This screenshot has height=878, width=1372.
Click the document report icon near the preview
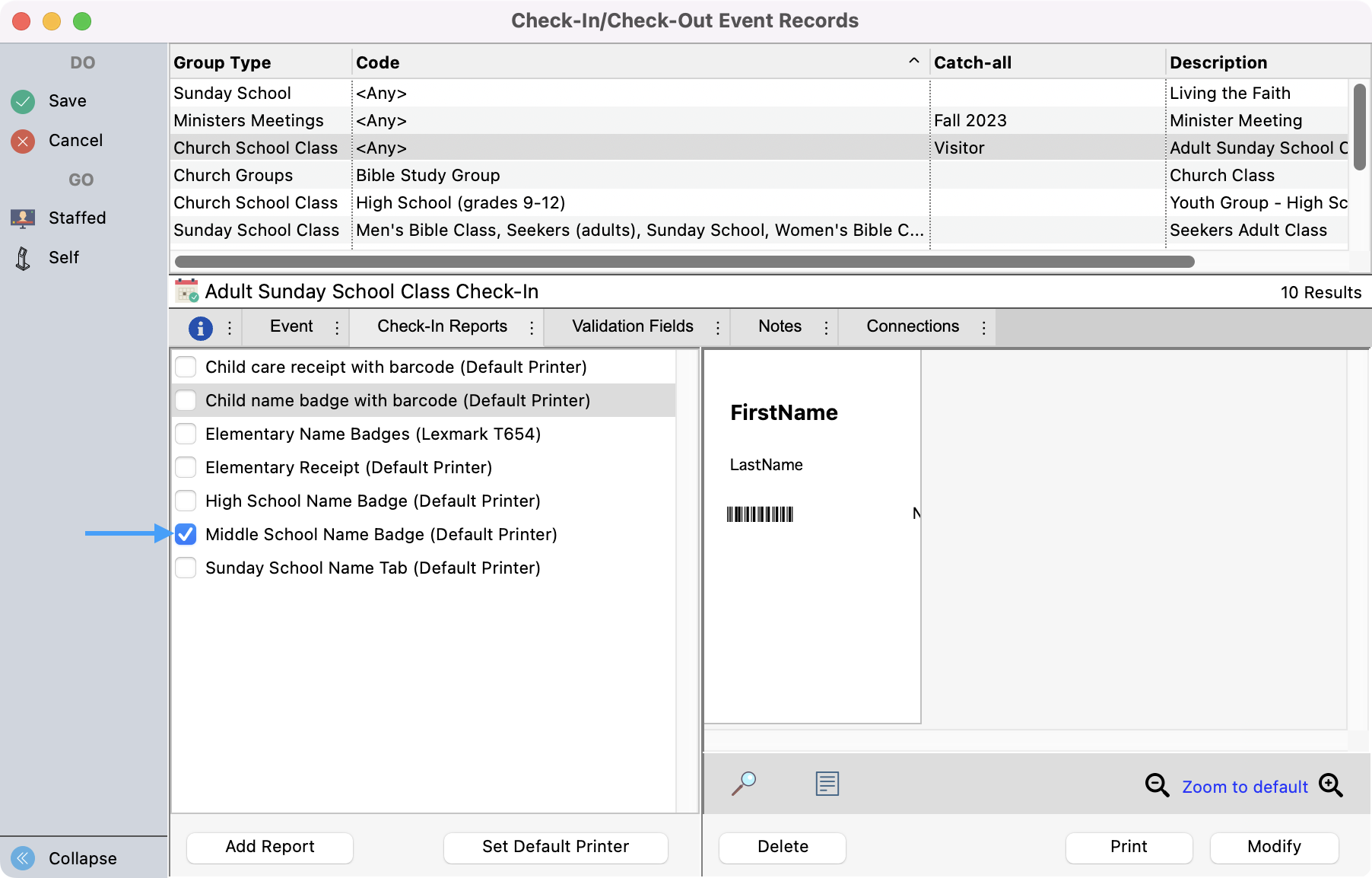pyautogui.click(x=826, y=784)
